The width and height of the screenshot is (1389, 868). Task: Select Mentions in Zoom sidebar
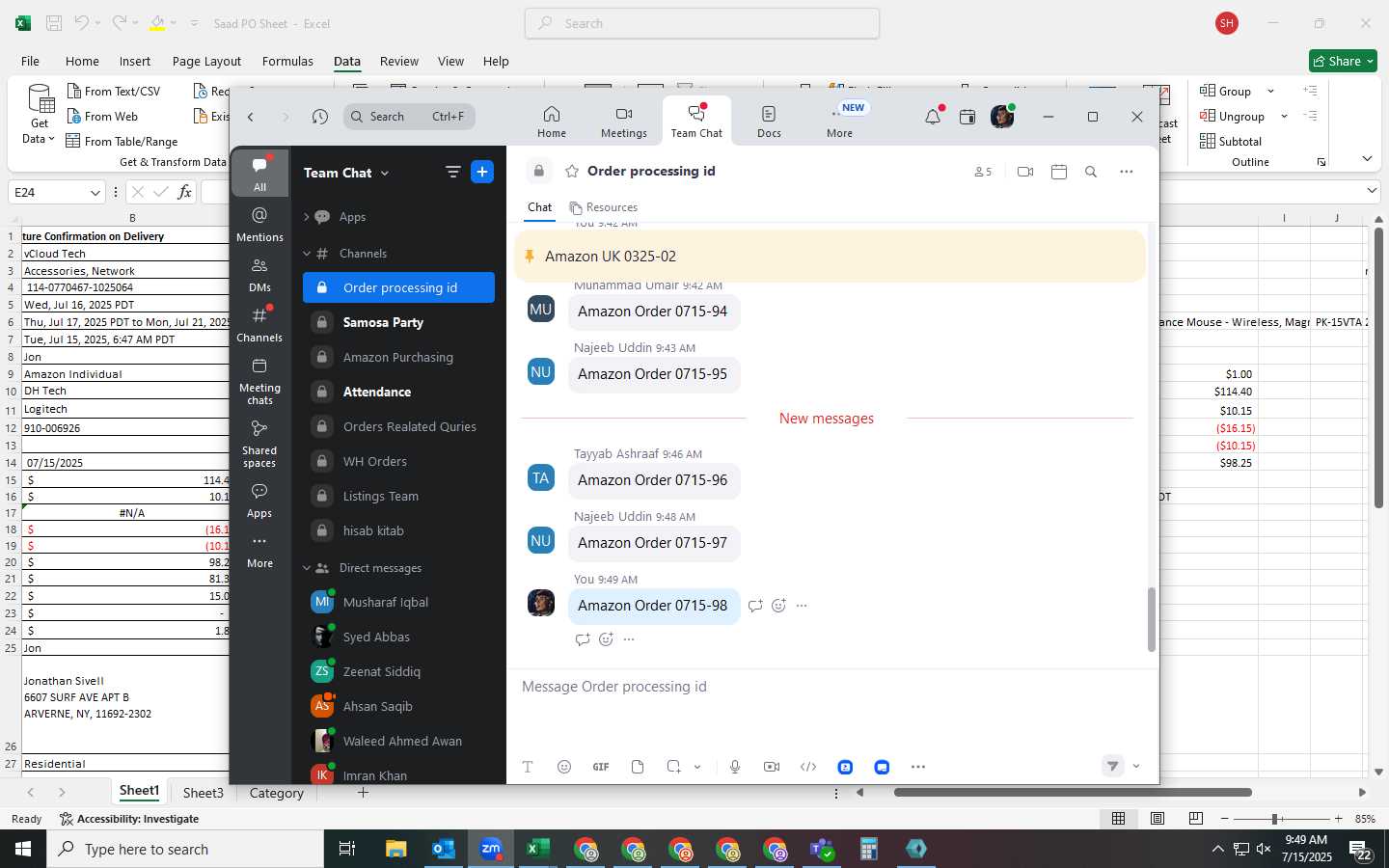point(259,224)
